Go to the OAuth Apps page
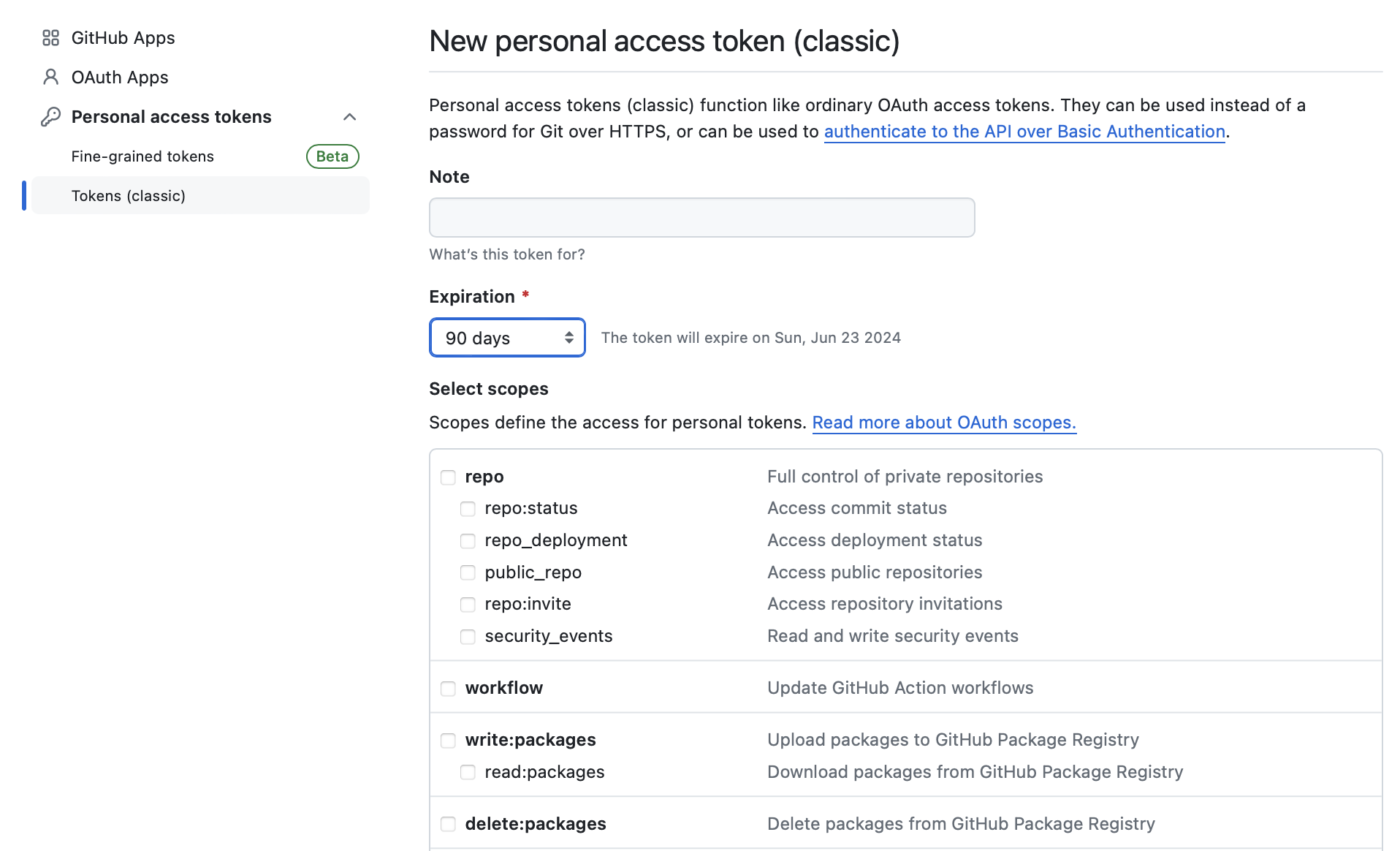The width and height of the screenshot is (1400, 851). tap(120, 77)
